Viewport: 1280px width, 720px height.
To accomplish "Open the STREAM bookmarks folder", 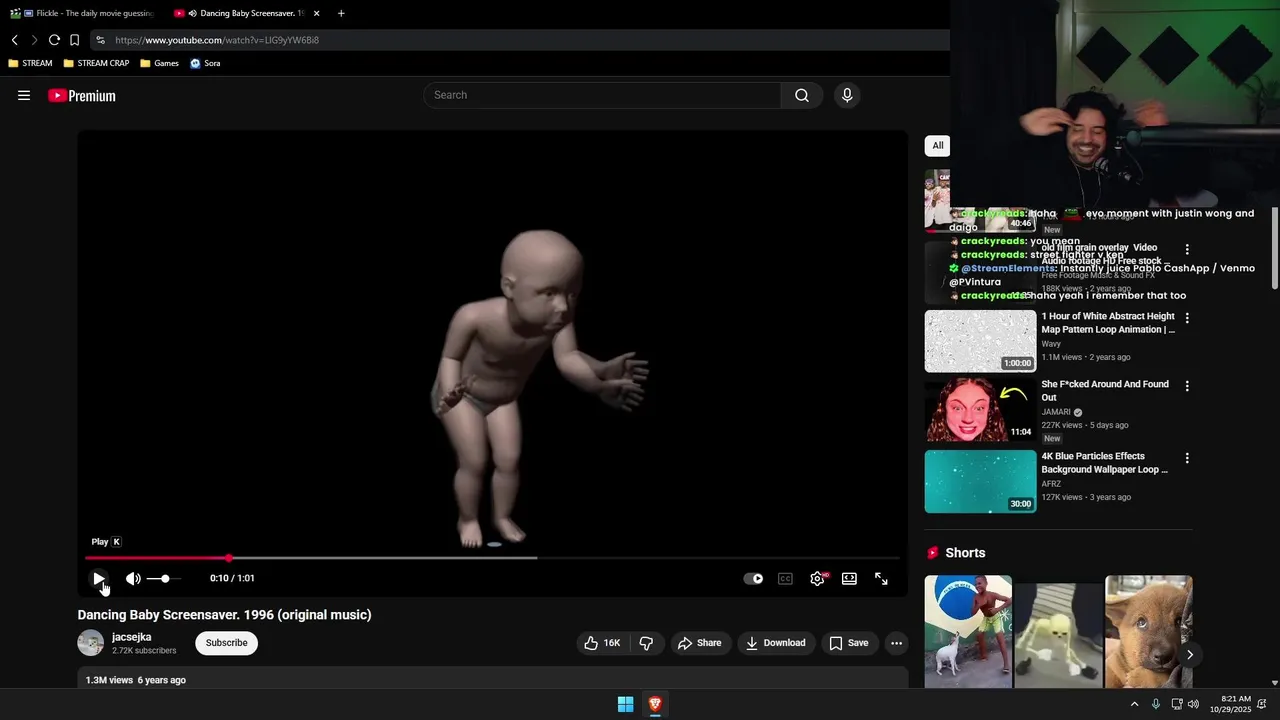I will point(30,63).
